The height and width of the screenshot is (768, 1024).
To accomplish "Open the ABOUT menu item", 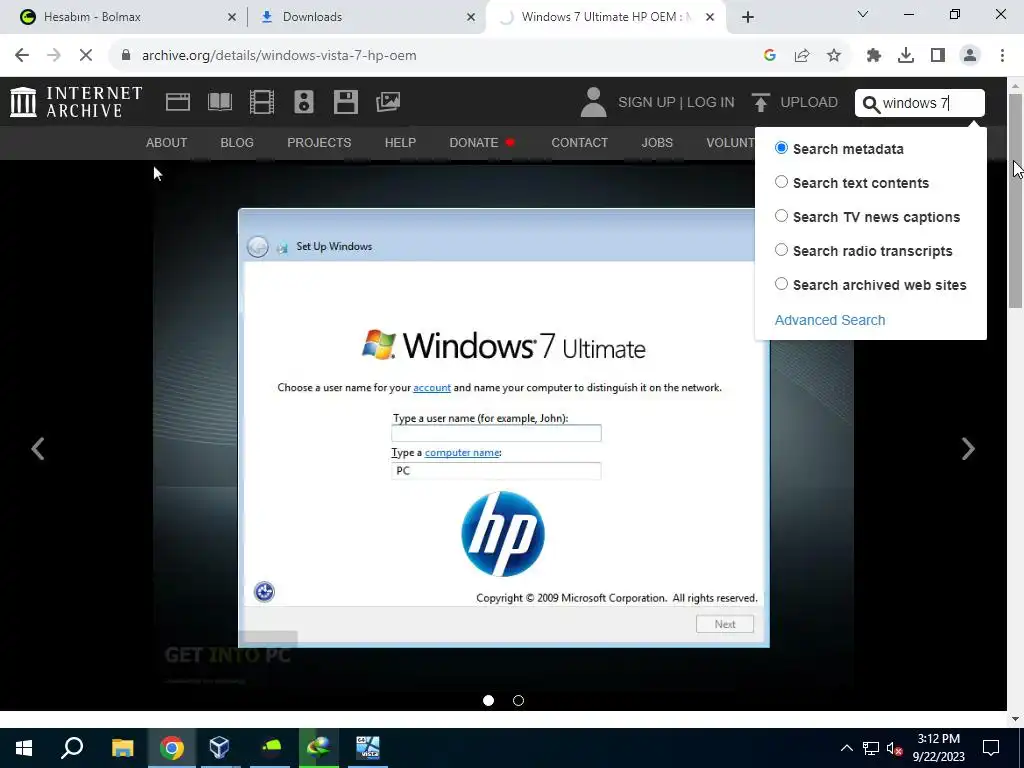I will point(167,142).
